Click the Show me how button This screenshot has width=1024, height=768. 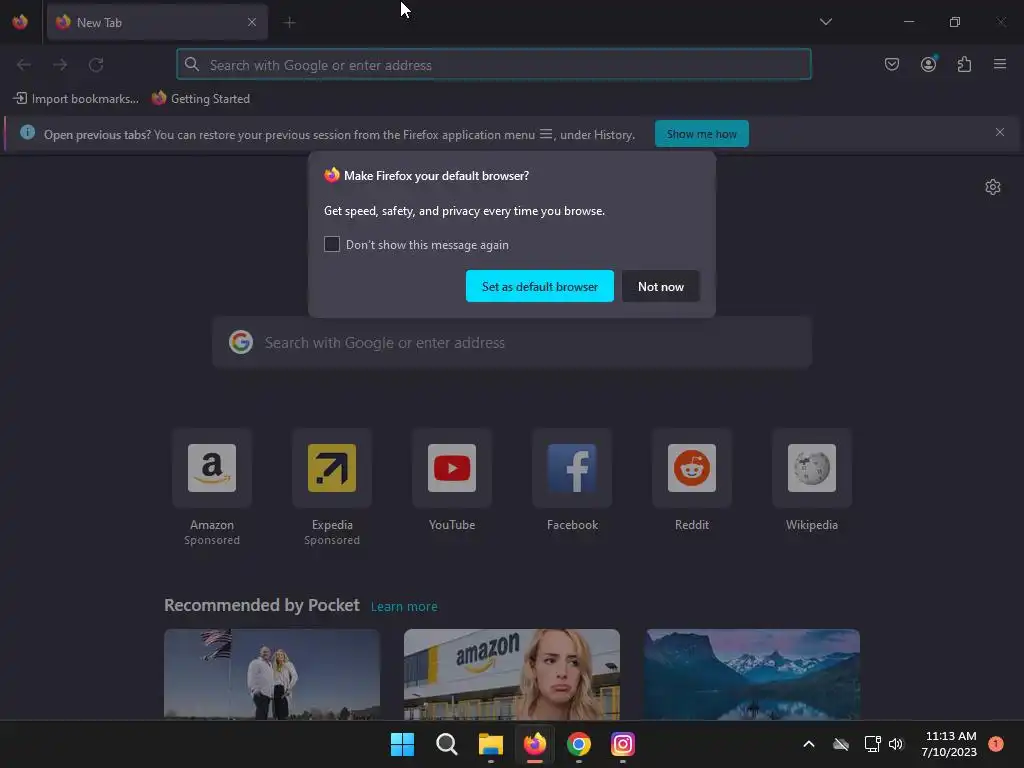tap(701, 134)
